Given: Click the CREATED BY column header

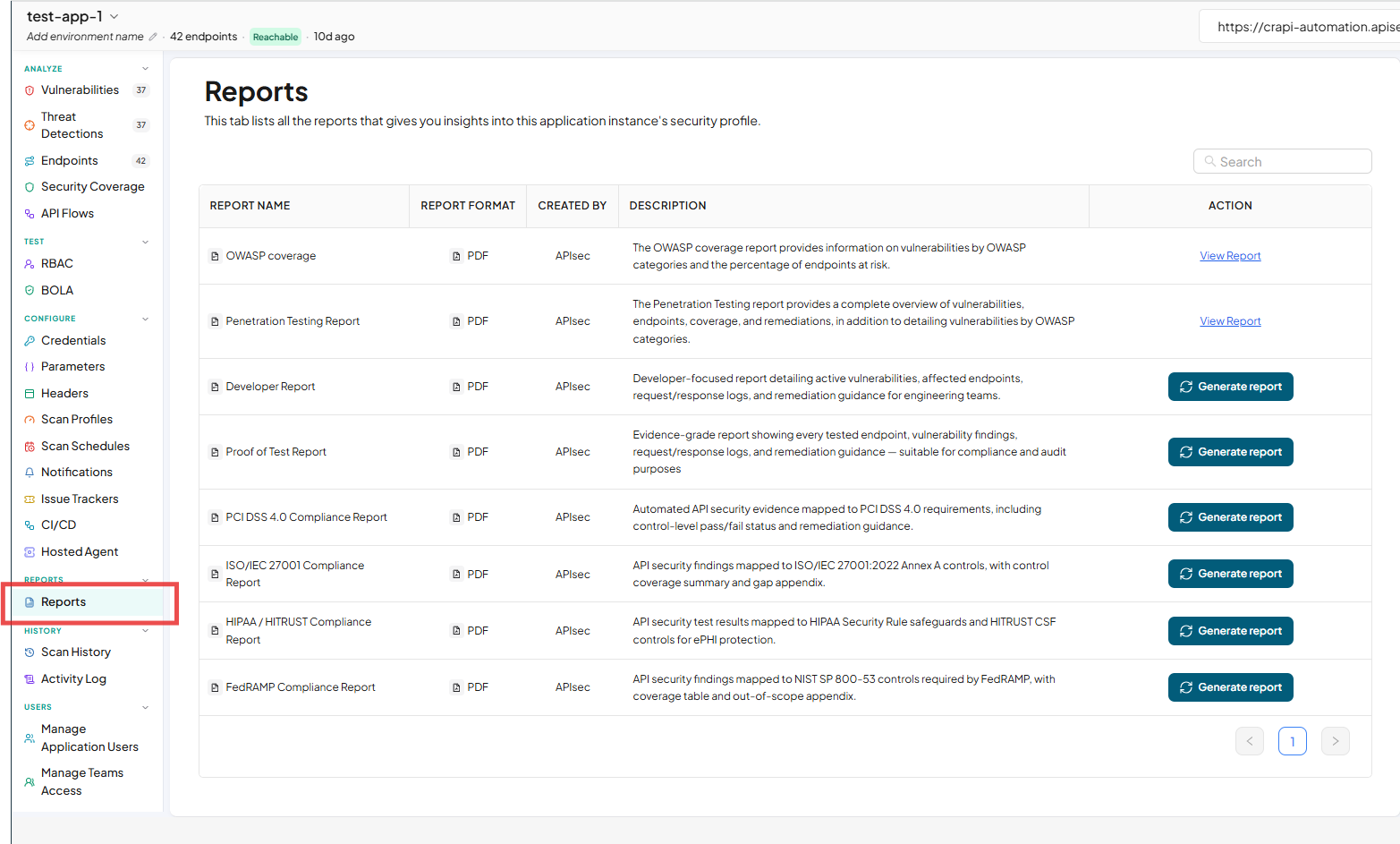Looking at the screenshot, I should click(573, 206).
